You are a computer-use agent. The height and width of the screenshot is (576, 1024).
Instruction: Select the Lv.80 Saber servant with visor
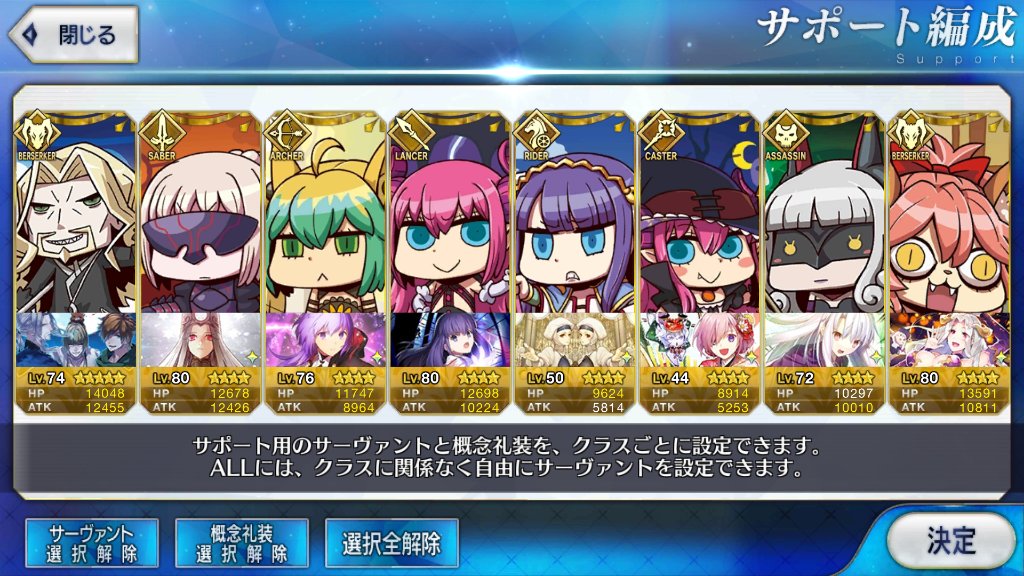(x=200, y=216)
